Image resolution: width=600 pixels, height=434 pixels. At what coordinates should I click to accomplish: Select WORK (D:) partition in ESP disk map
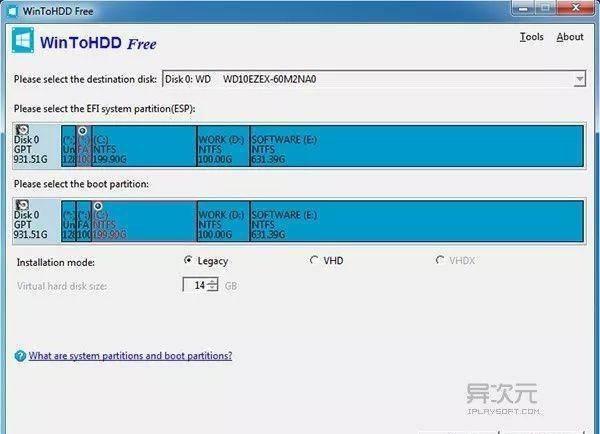[x=223, y=146]
